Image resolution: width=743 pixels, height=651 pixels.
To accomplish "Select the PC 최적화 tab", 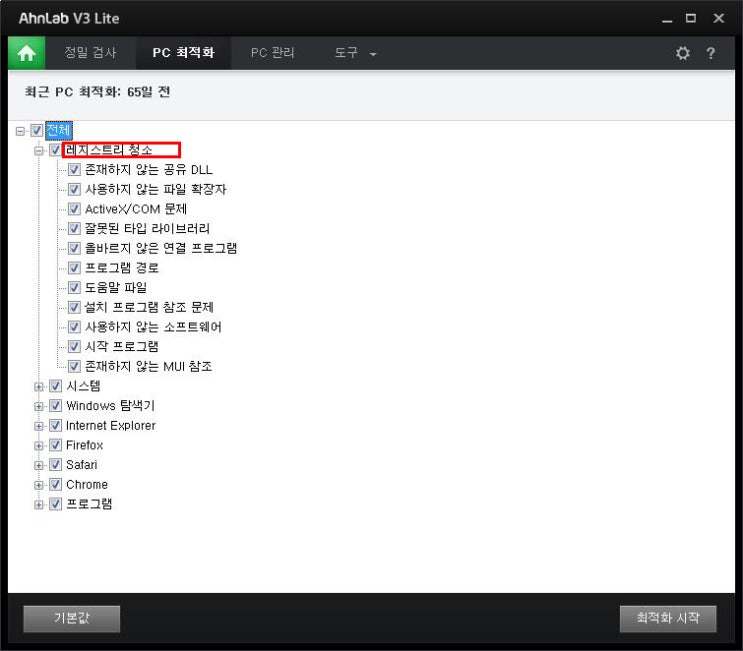I will point(183,53).
